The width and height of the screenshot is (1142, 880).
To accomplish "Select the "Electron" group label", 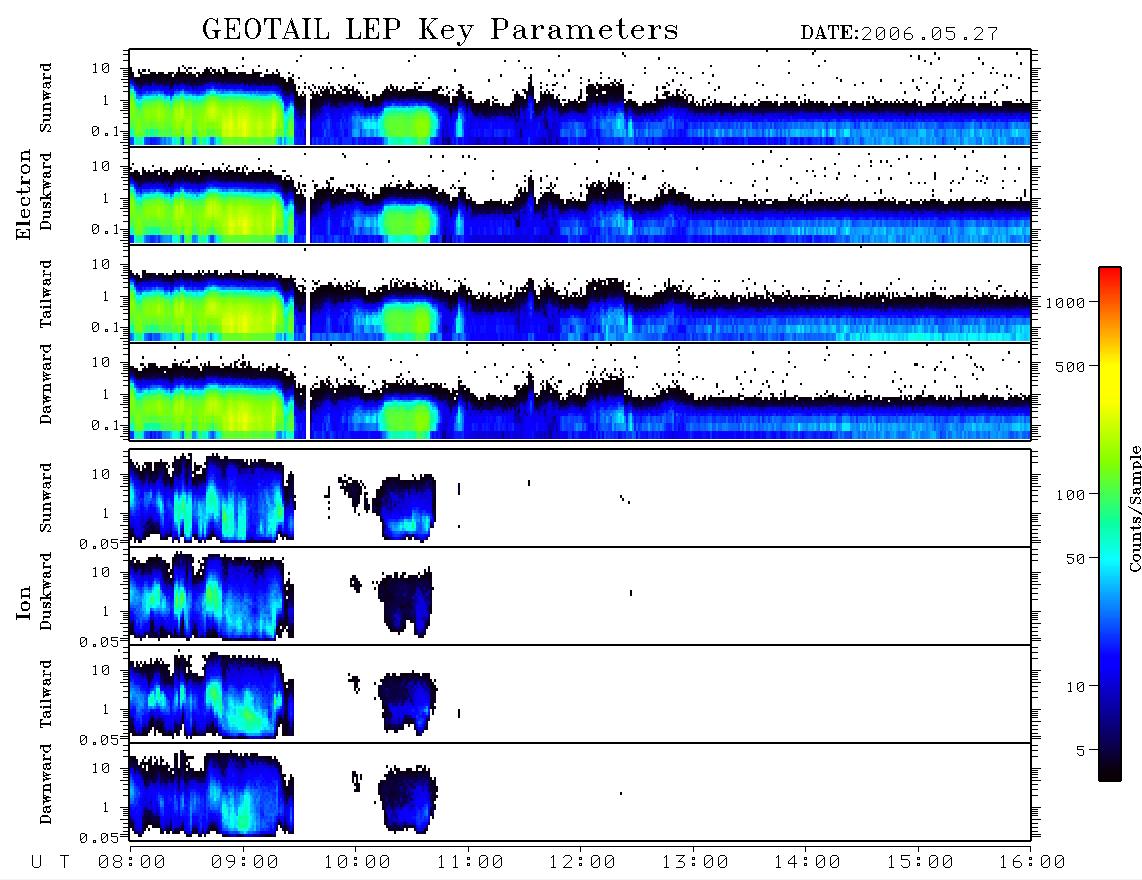I will click(x=24, y=195).
